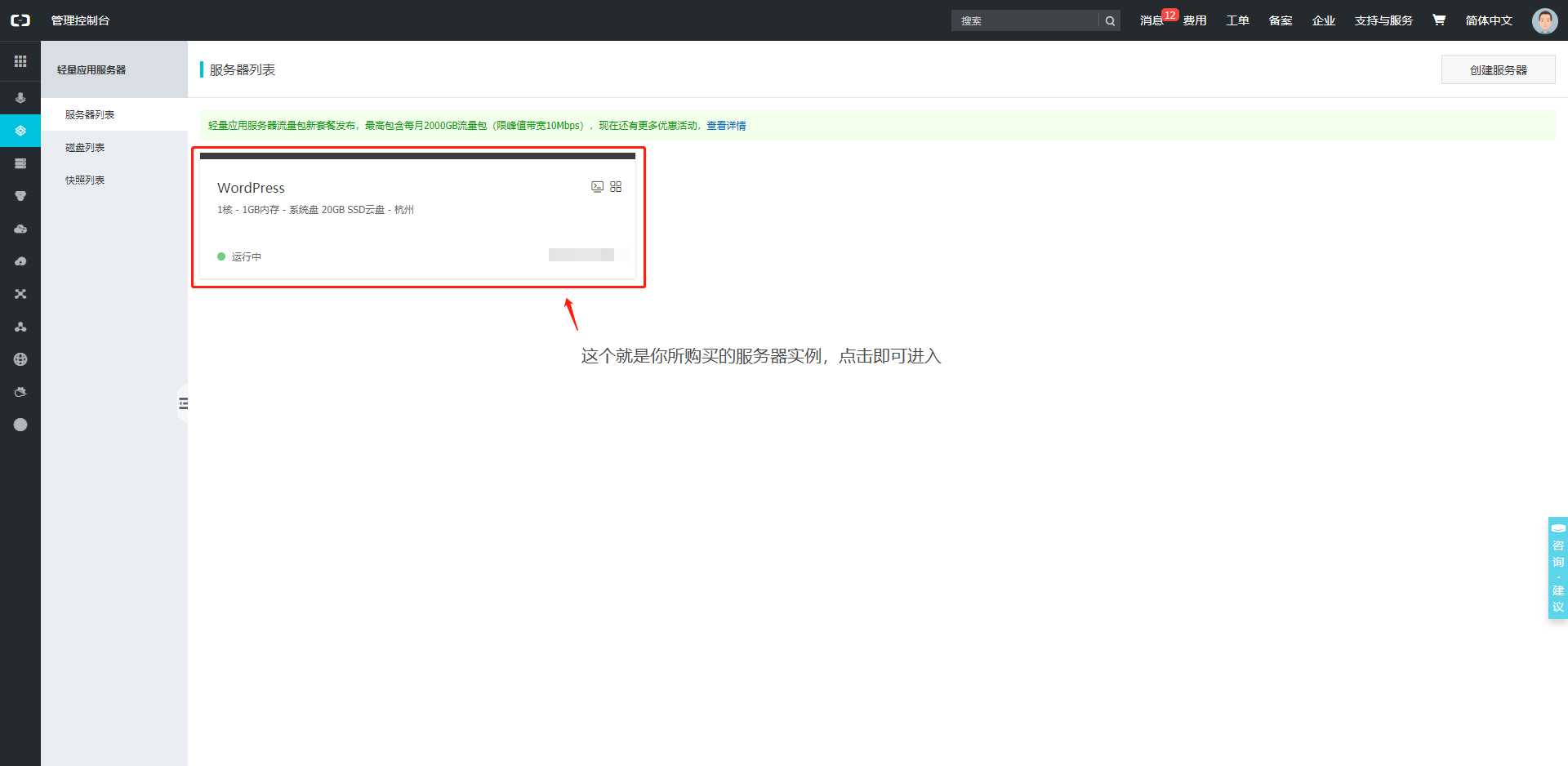The height and width of the screenshot is (766, 1568).
Task: Open the stacked server racks icon
Action: tap(20, 163)
